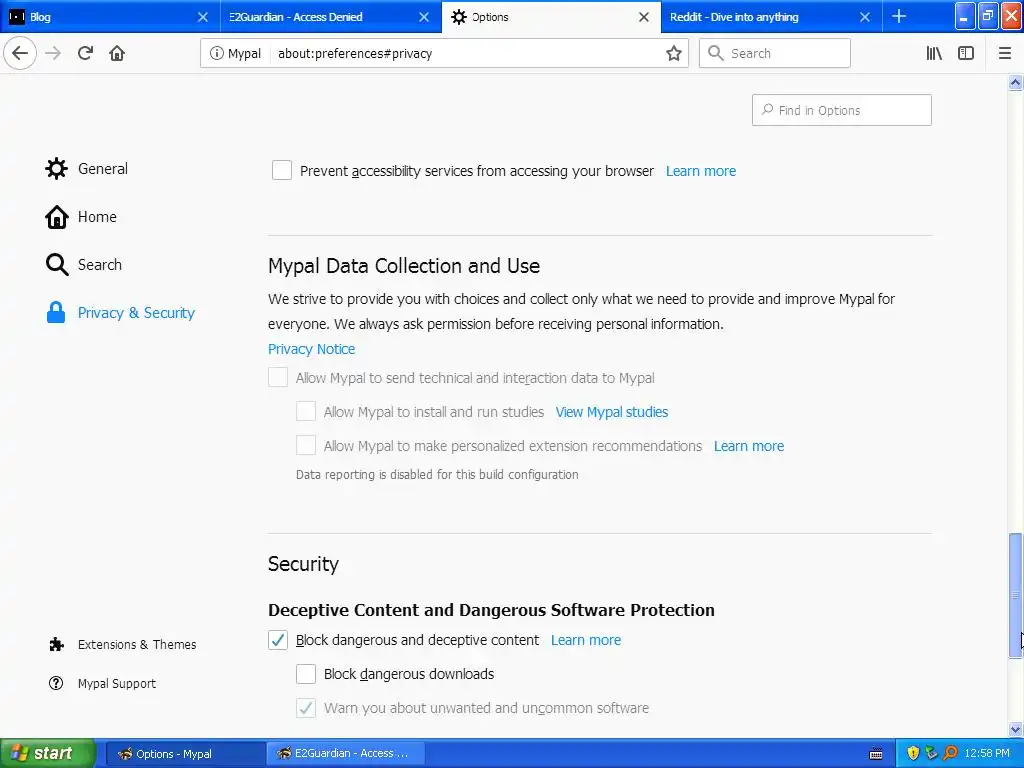Open the home page icon in toolbar
The height and width of the screenshot is (768, 1024).
[117, 53]
